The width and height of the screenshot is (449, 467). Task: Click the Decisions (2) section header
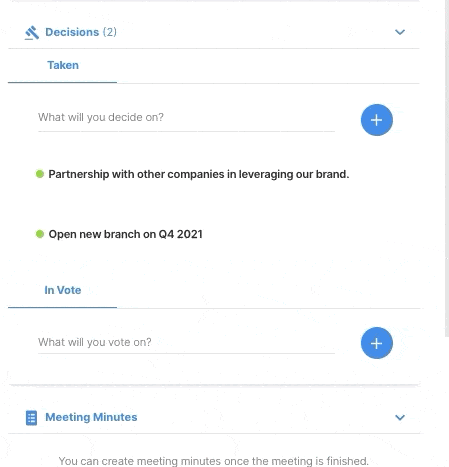(214, 32)
